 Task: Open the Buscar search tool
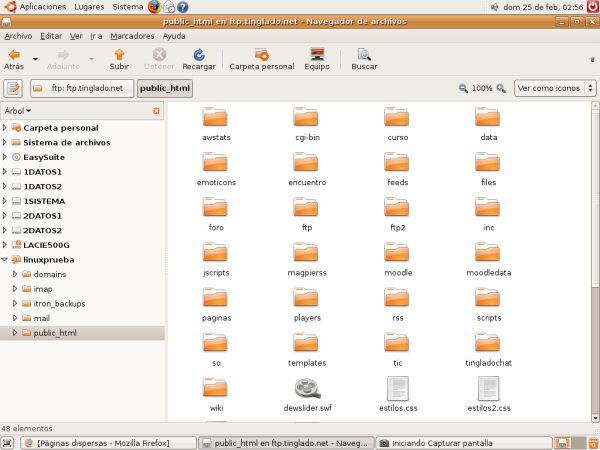pos(364,59)
